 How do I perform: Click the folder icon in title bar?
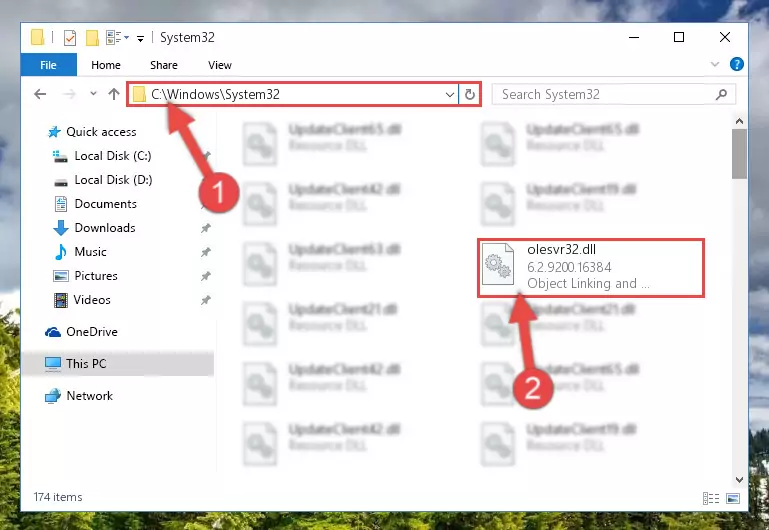37,38
